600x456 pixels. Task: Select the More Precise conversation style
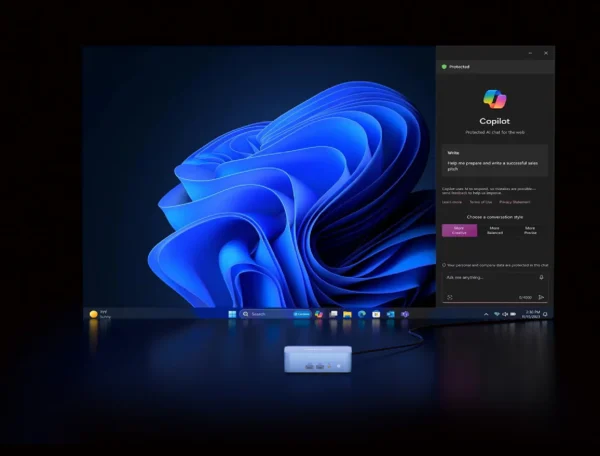[x=530, y=230]
